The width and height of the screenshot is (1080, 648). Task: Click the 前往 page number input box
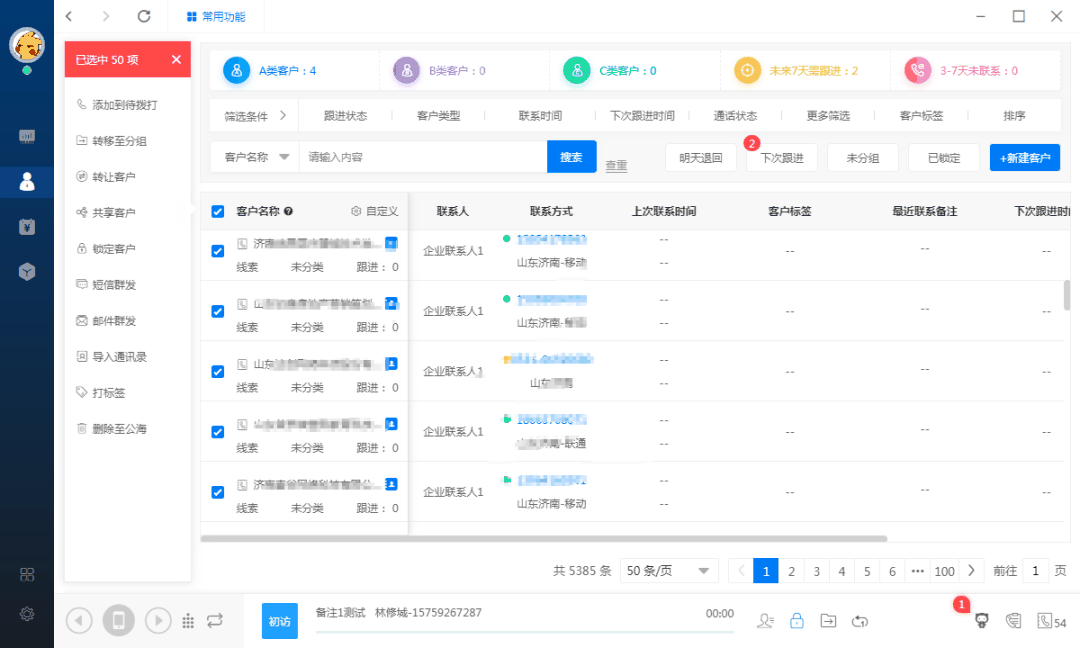pos(1035,571)
